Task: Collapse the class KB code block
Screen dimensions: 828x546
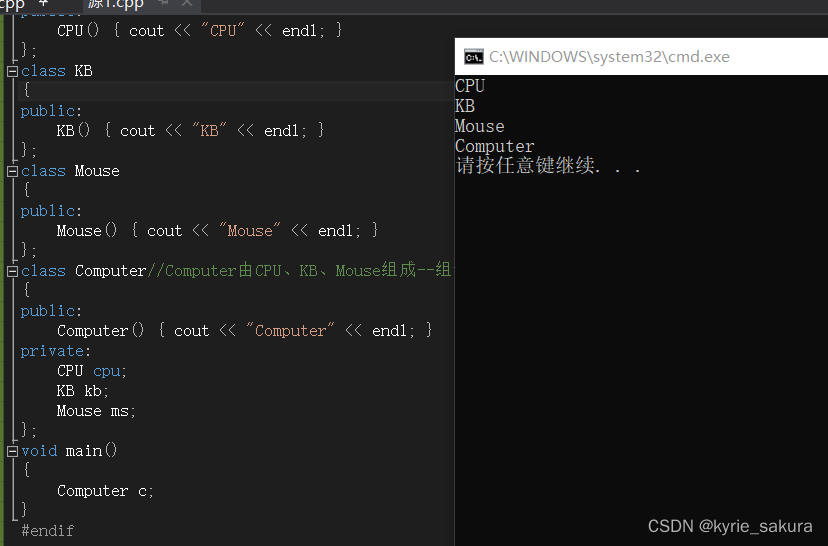Action: [x=13, y=71]
